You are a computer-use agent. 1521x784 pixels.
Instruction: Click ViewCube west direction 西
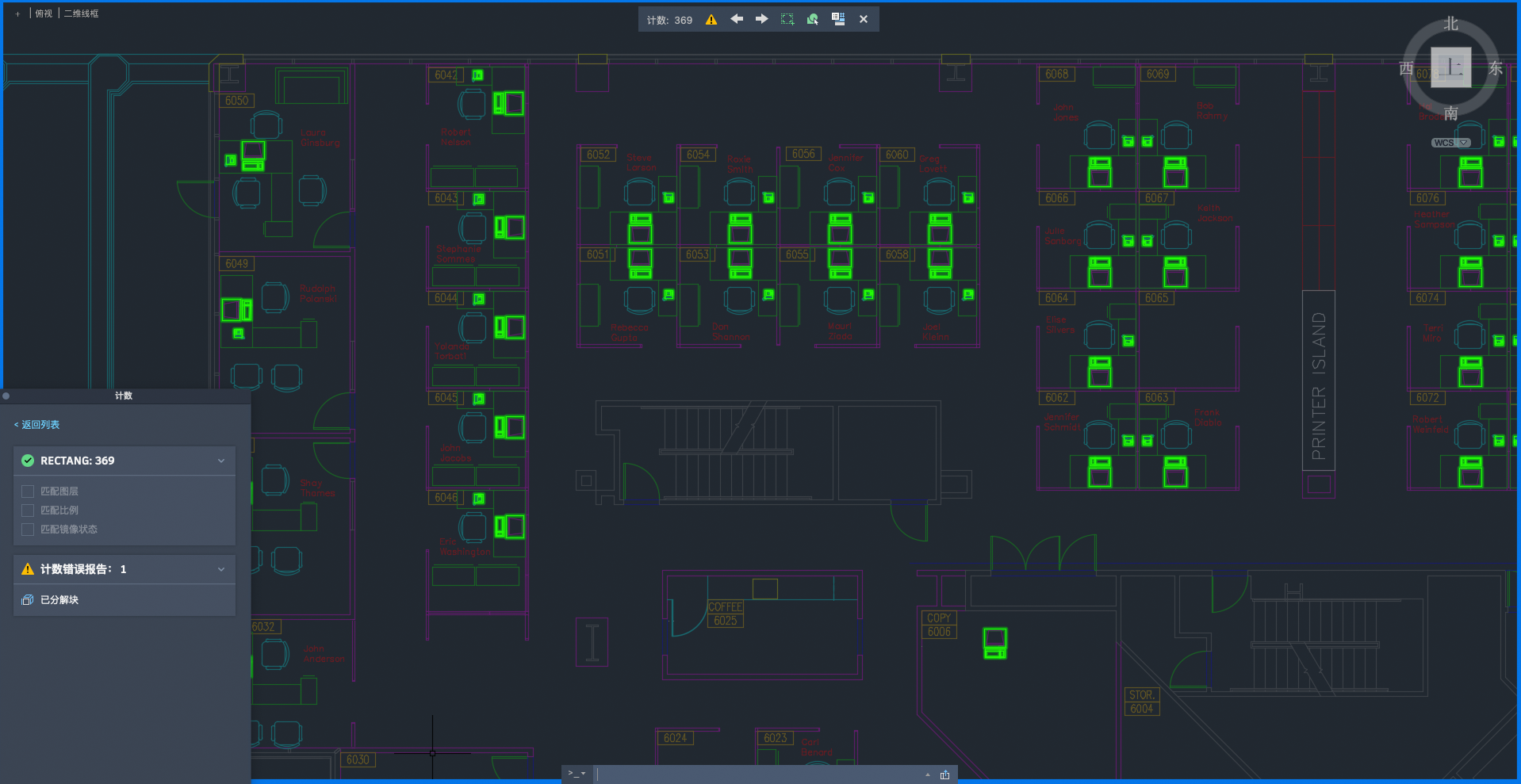pyautogui.click(x=1406, y=68)
